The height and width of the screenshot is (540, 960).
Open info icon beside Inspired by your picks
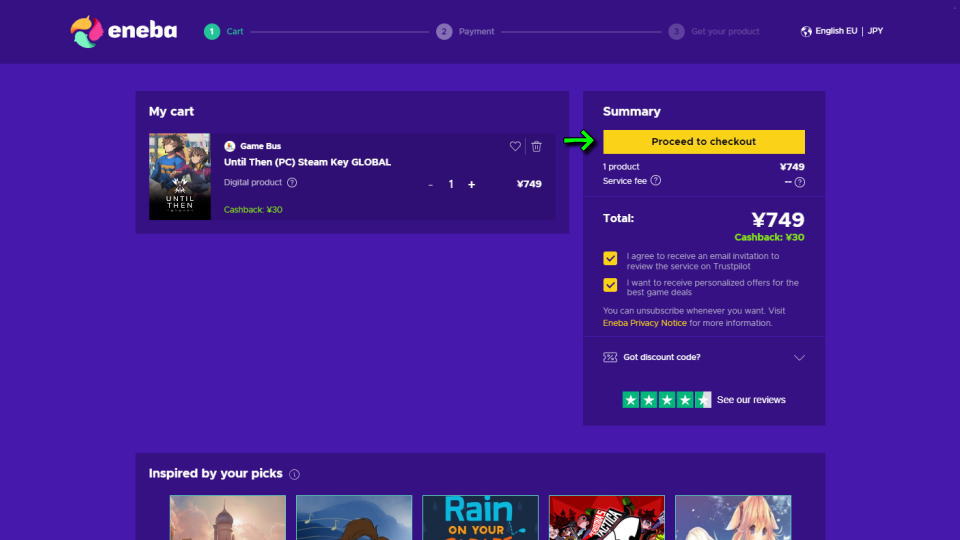(294, 474)
